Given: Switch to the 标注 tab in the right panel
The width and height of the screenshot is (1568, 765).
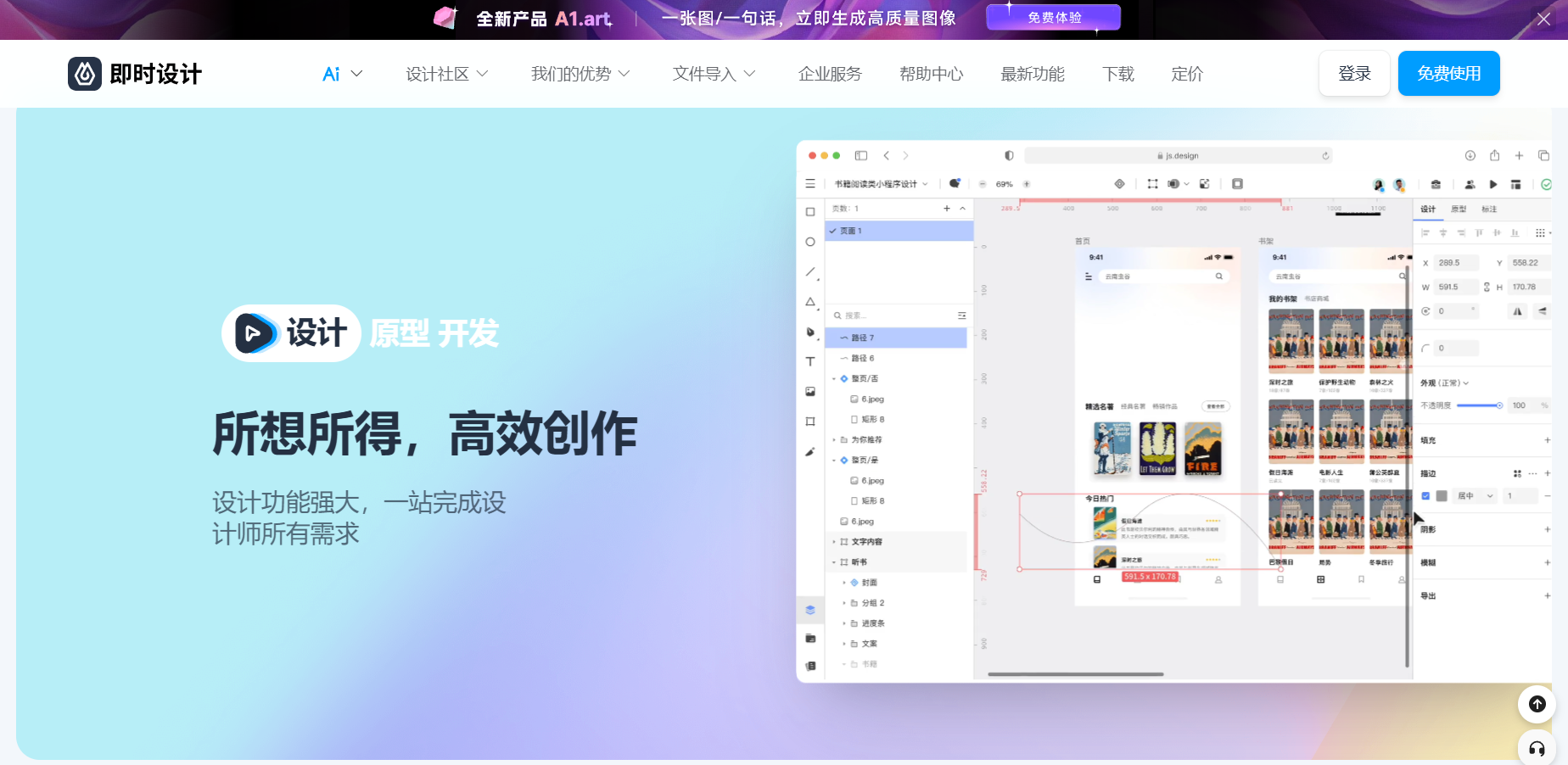Looking at the screenshot, I should 1489,209.
